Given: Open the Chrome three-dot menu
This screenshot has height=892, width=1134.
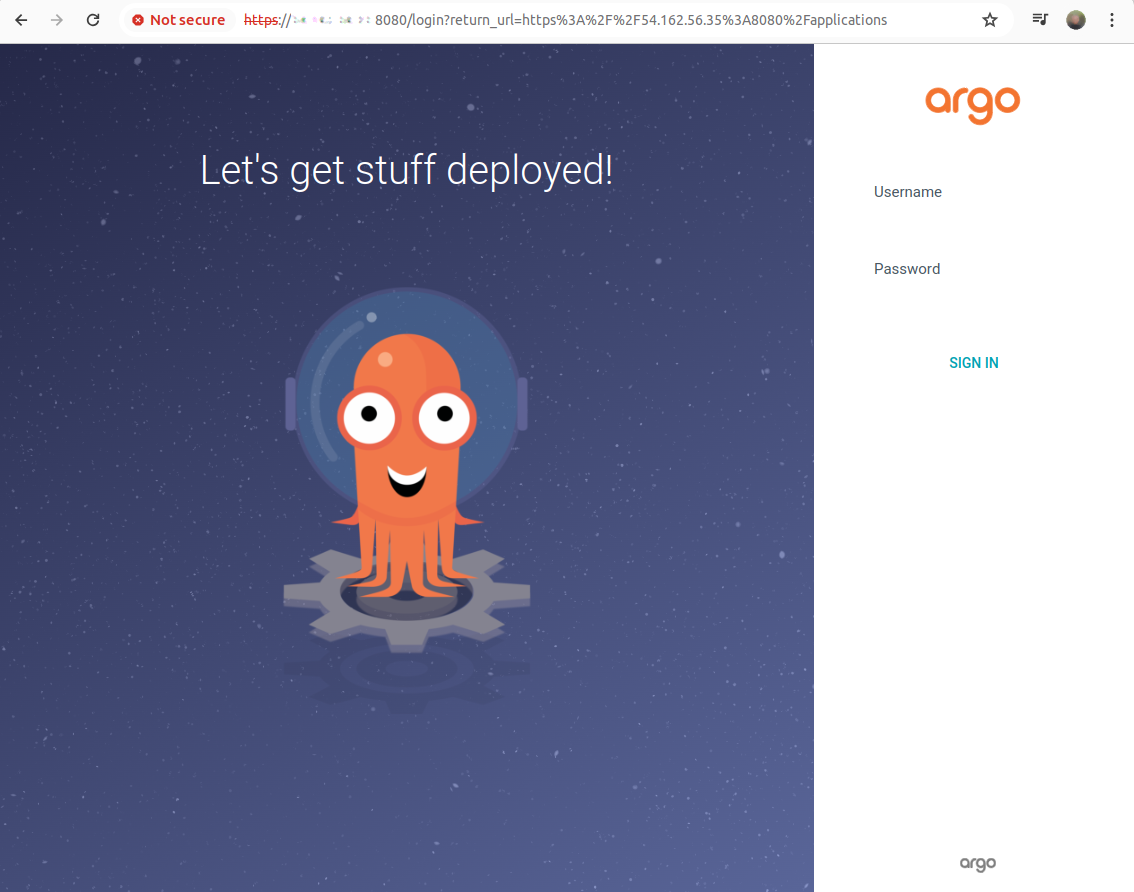Looking at the screenshot, I should (1112, 20).
